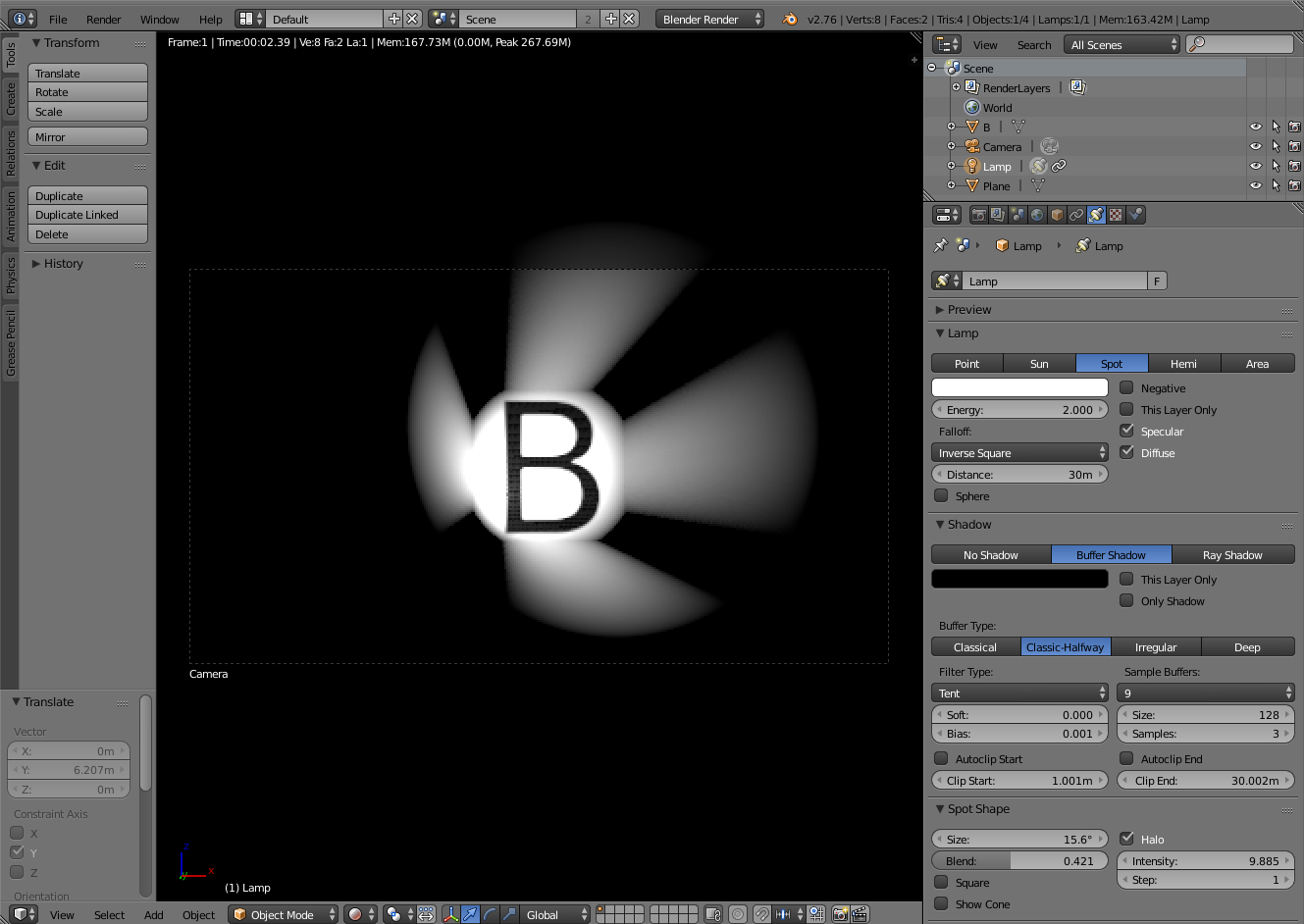Open the Render properties tab (camera icon)
Image resolution: width=1304 pixels, height=924 pixels.
pos(978,215)
